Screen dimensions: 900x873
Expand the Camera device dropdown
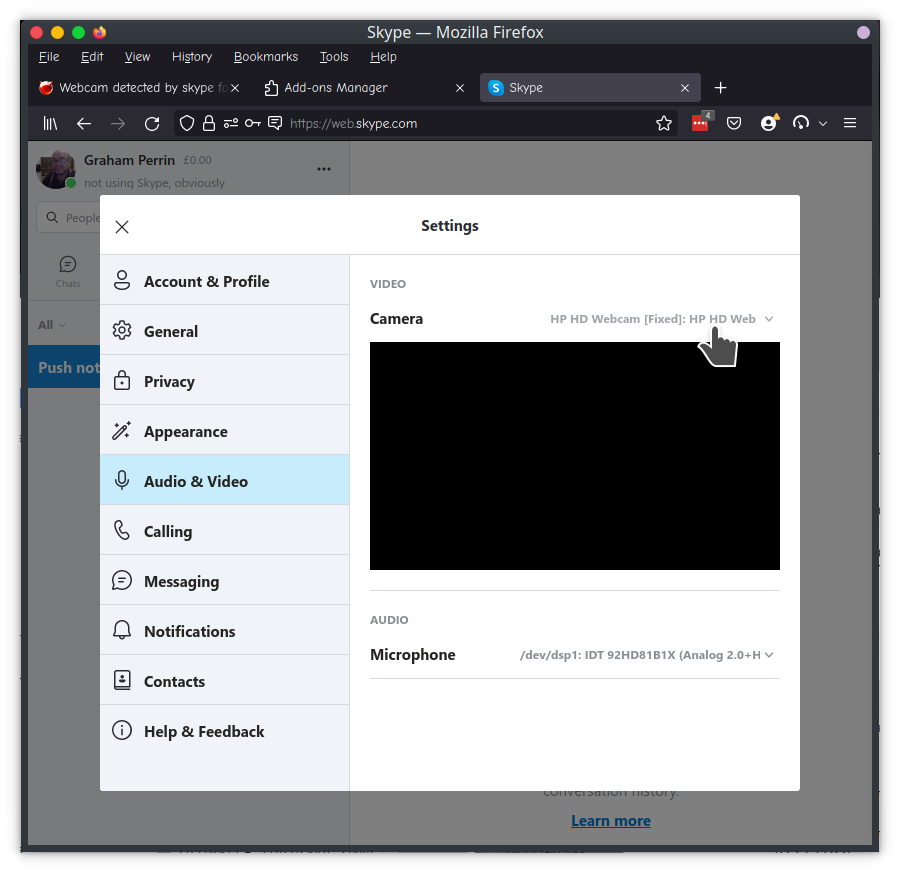661,319
